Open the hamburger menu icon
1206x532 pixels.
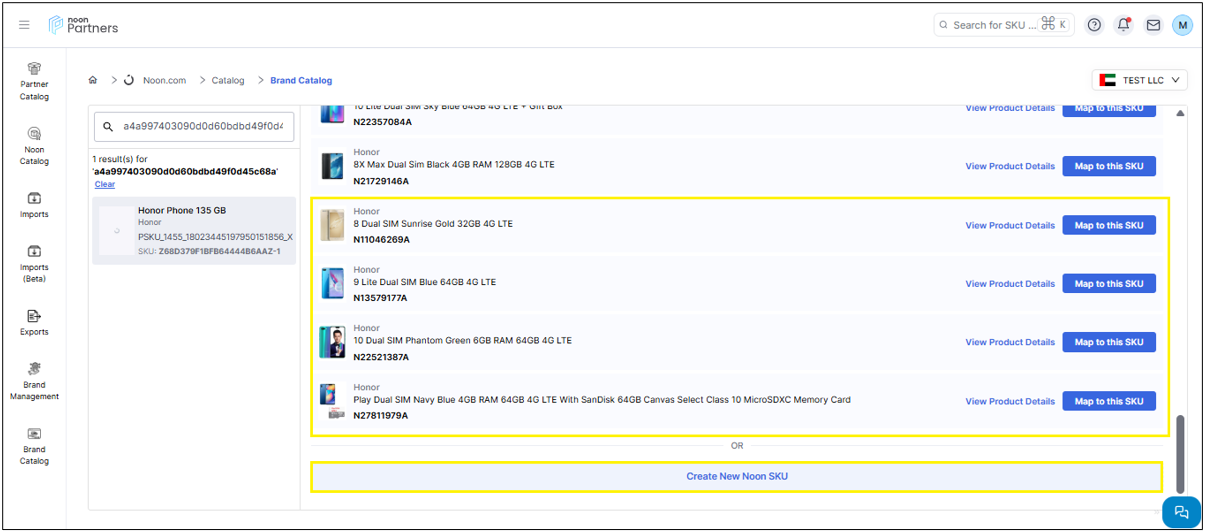[24, 25]
